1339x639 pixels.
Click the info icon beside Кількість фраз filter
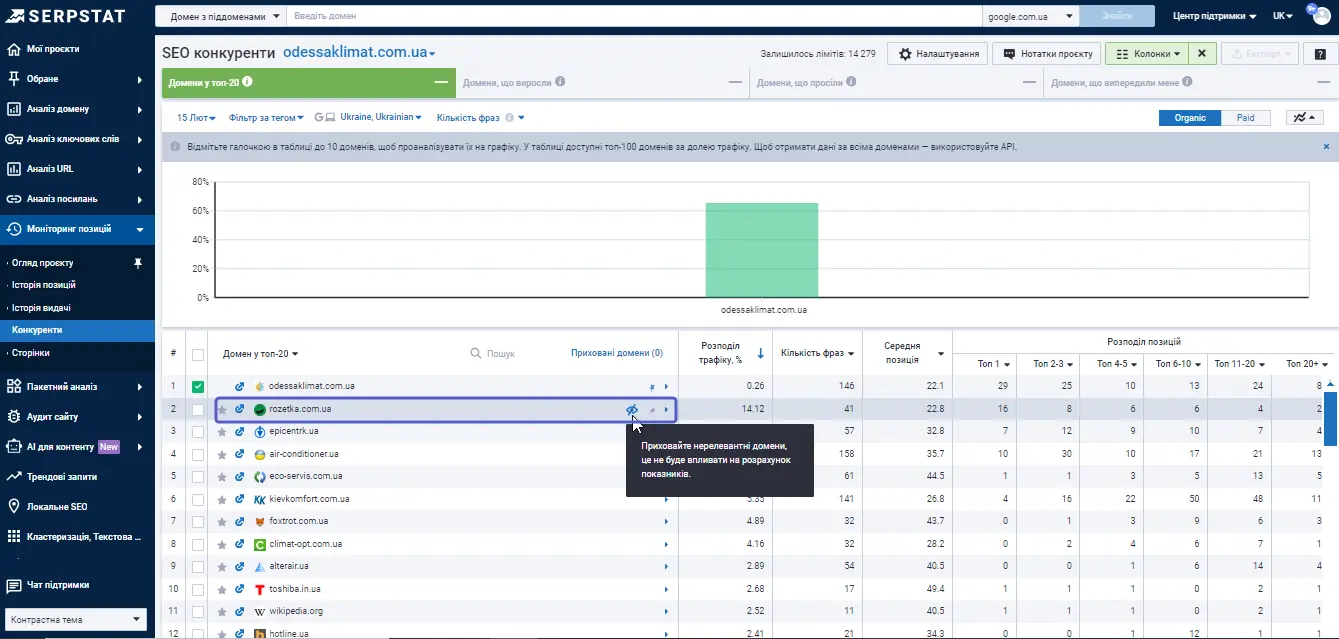509,118
